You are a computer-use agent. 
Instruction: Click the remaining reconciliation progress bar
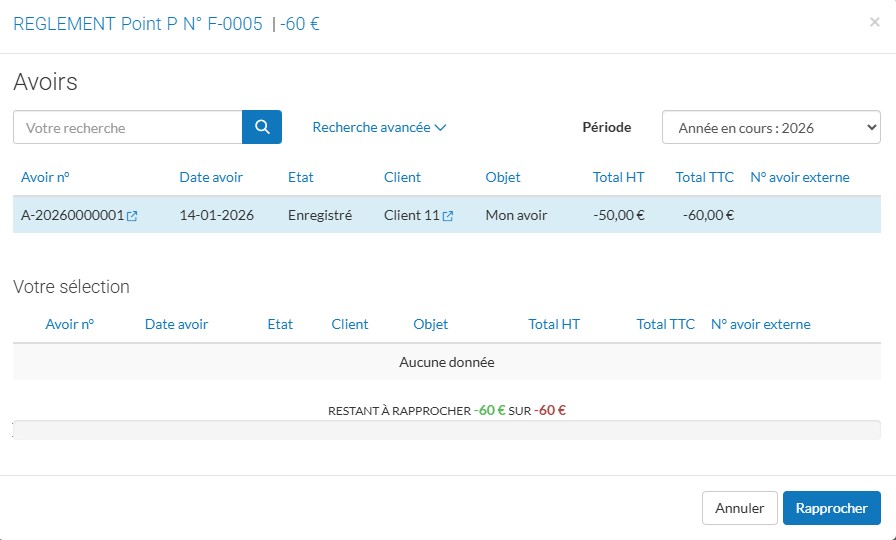(x=447, y=430)
